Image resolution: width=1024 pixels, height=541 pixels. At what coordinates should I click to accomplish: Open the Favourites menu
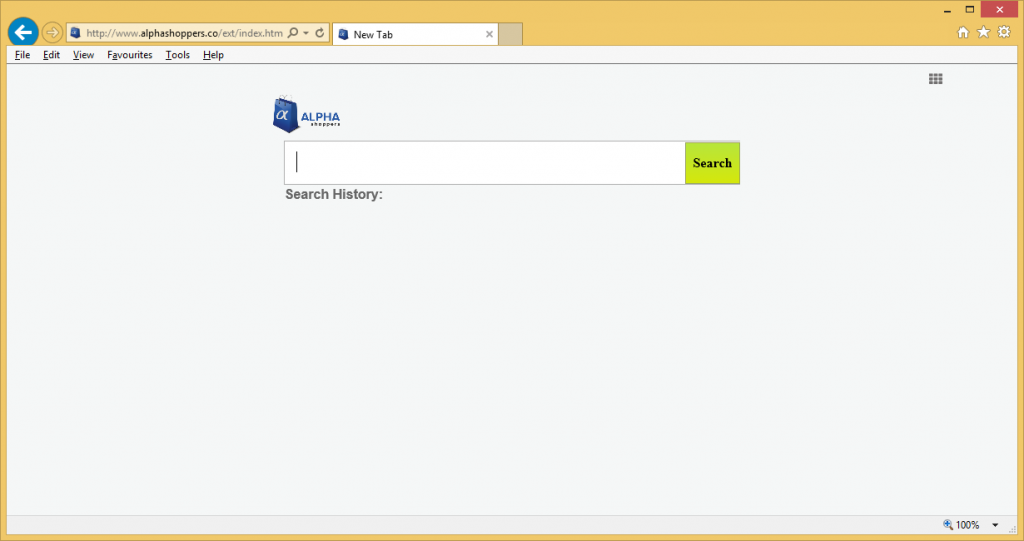tap(130, 55)
